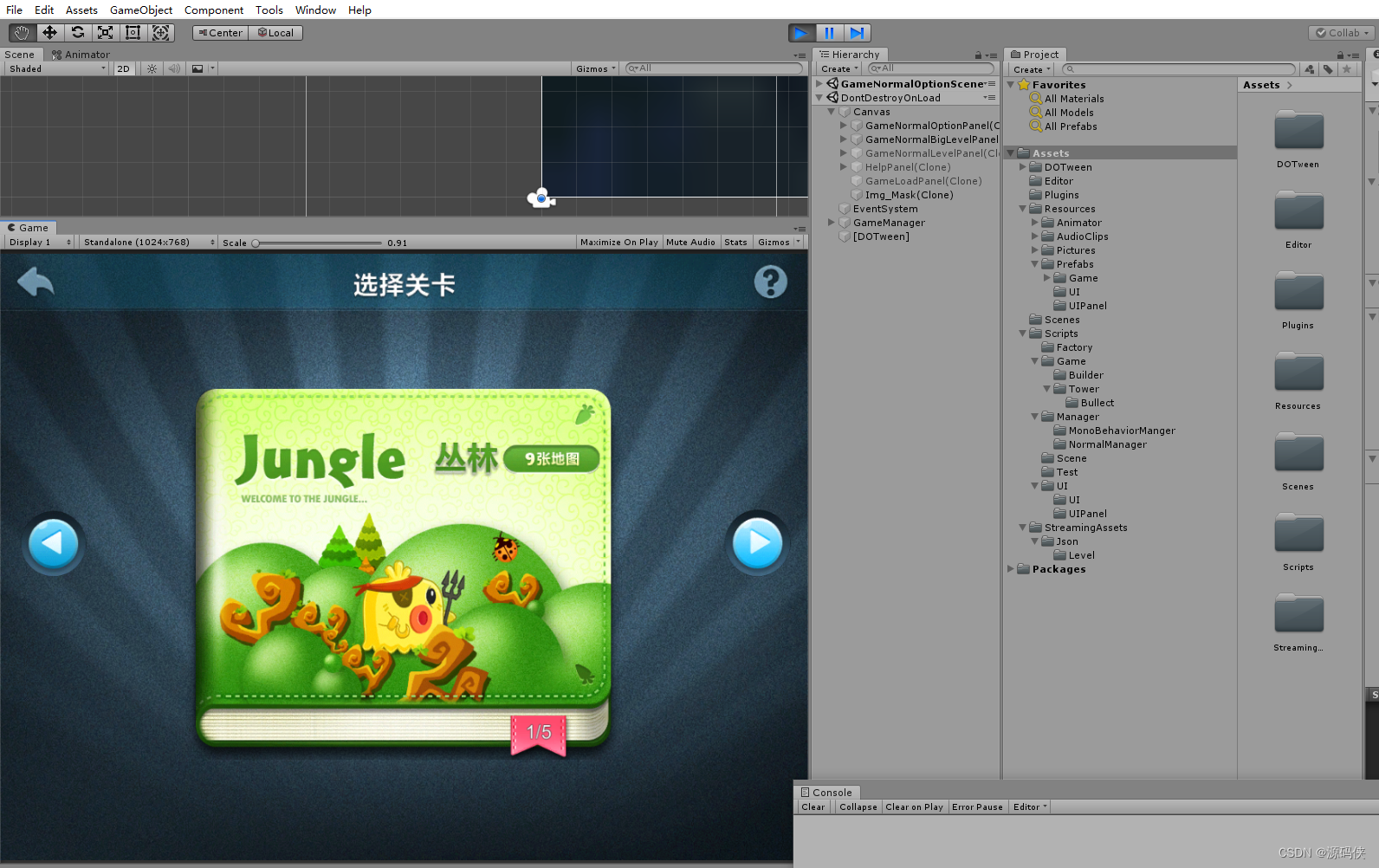Open the Plugins folder icon in Assets grid
The image size is (1379, 868).
point(1298,293)
